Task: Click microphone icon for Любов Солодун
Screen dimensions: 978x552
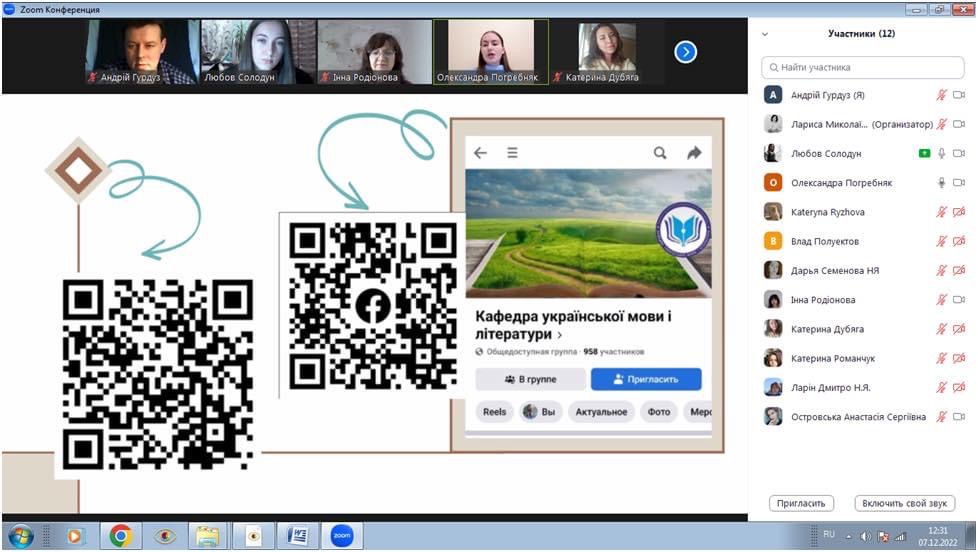Action: pos(941,153)
